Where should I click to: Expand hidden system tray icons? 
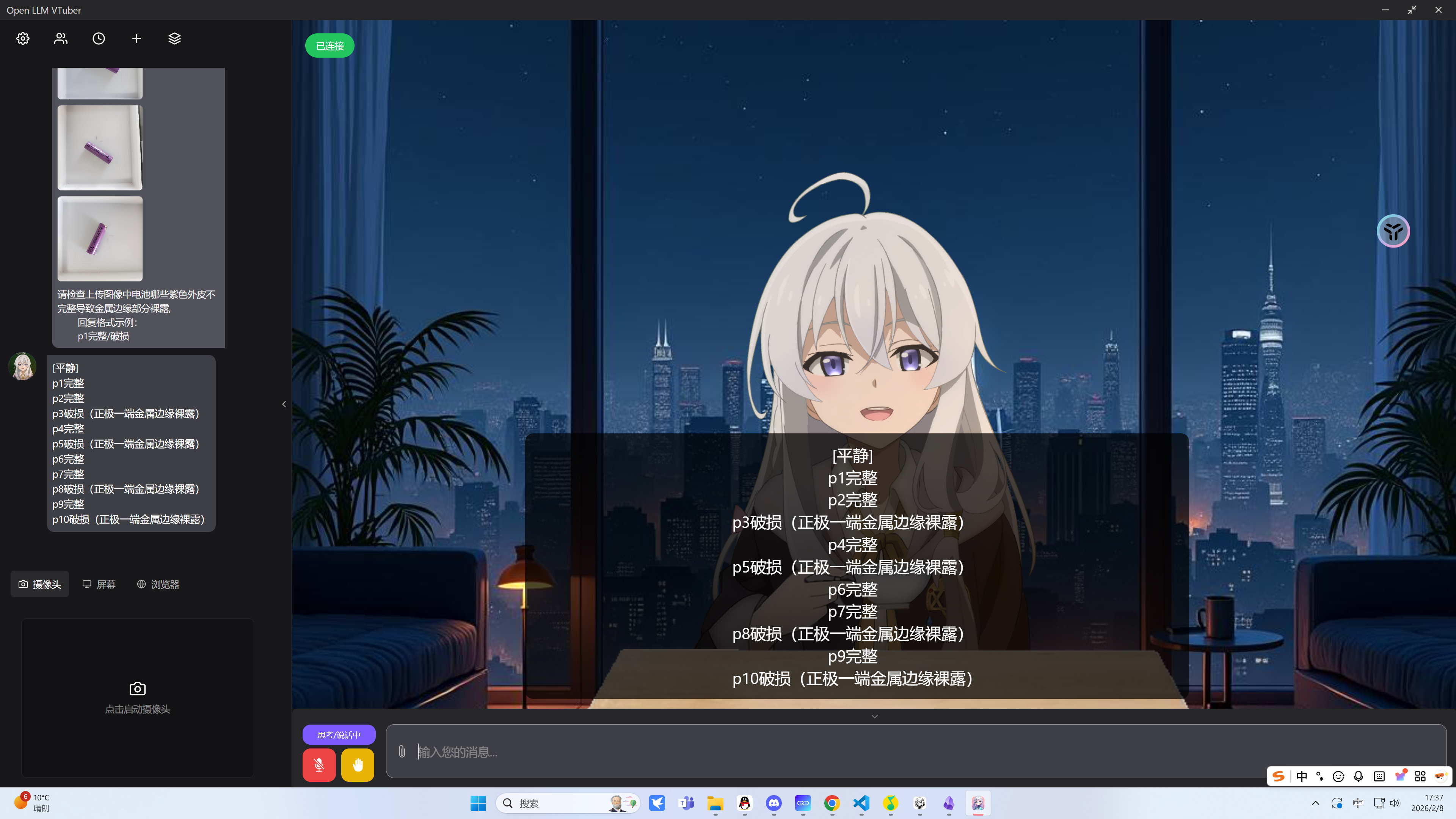click(x=1315, y=803)
